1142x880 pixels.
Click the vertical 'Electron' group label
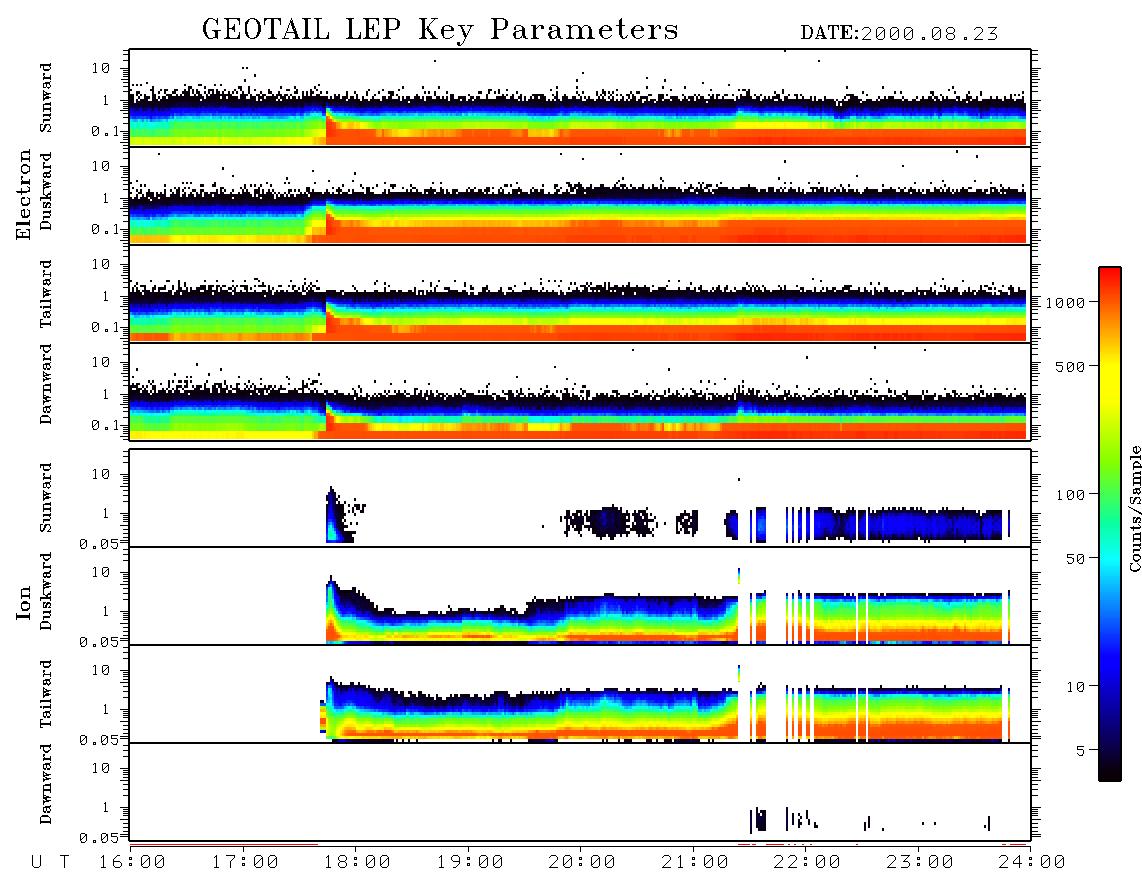[24, 195]
